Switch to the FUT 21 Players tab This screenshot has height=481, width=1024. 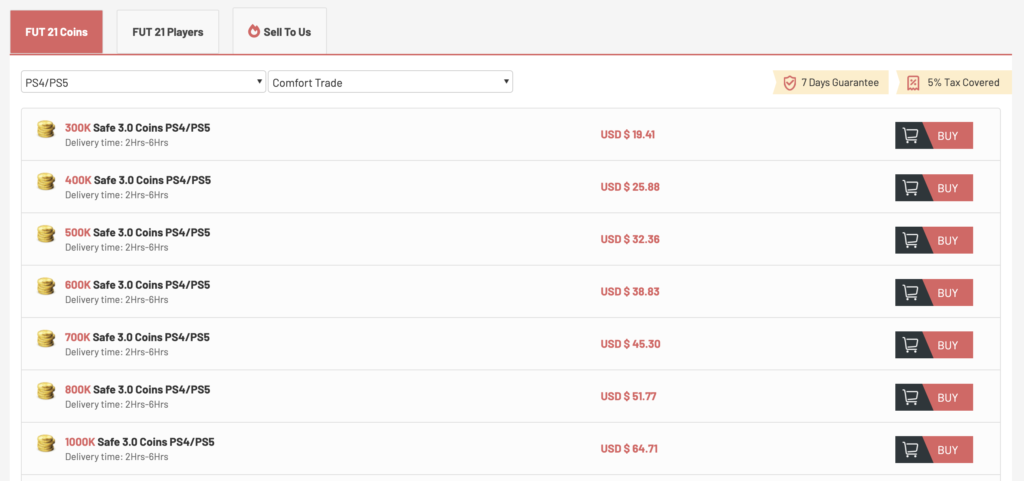click(x=168, y=32)
